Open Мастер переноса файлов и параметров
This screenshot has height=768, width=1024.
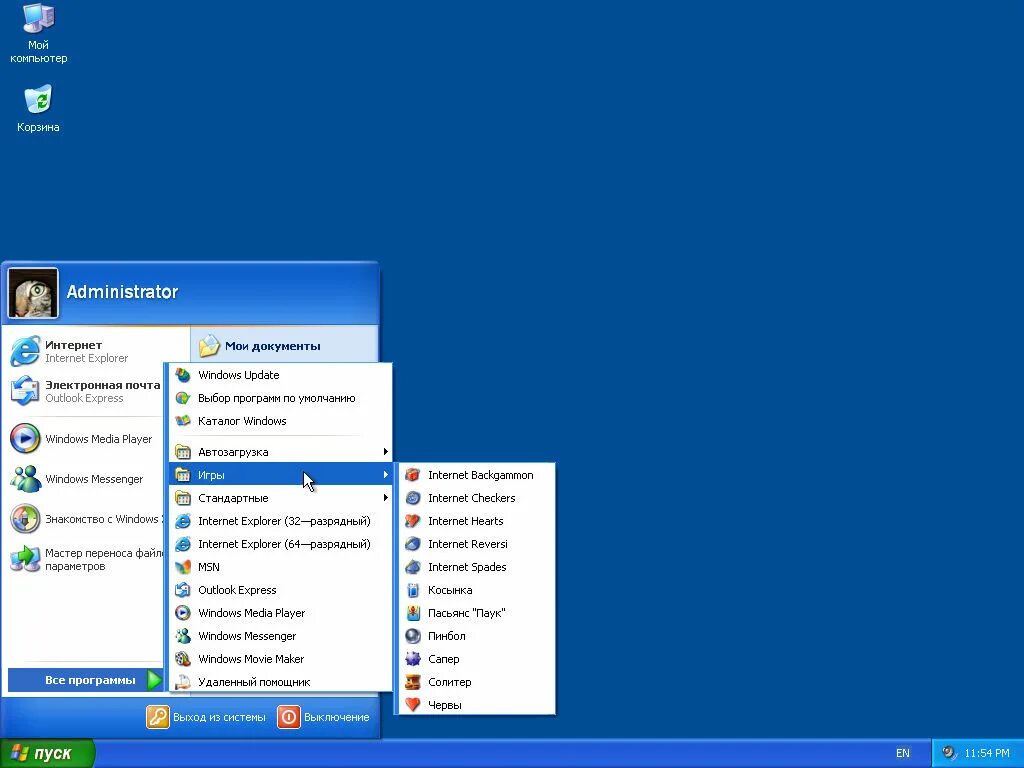tap(84, 560)
